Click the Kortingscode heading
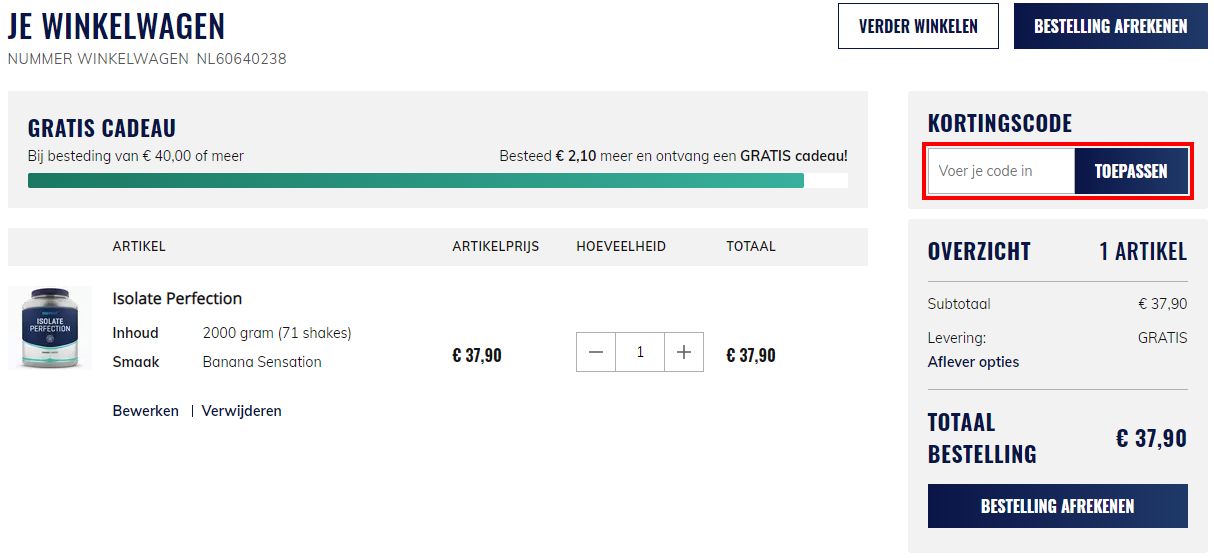Image resolution: width=1214 pixels, height=558 pixels. (x=999, y=123)
